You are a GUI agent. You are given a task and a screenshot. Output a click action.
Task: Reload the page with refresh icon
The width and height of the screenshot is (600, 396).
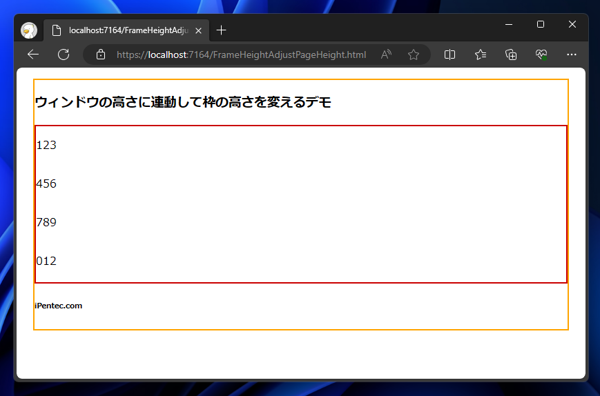64,55
